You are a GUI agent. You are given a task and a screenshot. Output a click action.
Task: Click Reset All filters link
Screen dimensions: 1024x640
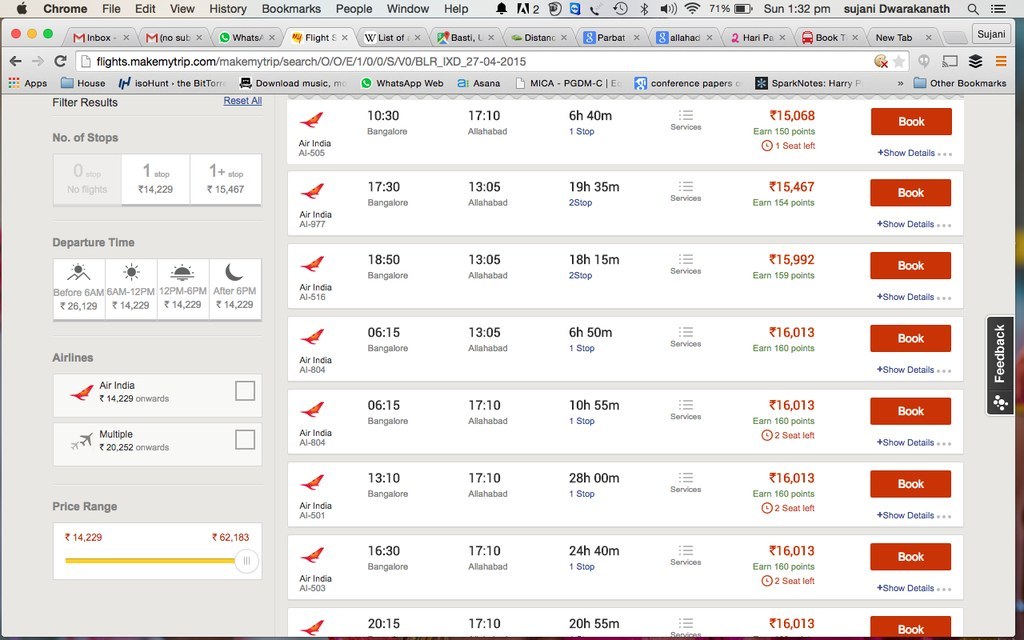[242, 101]
